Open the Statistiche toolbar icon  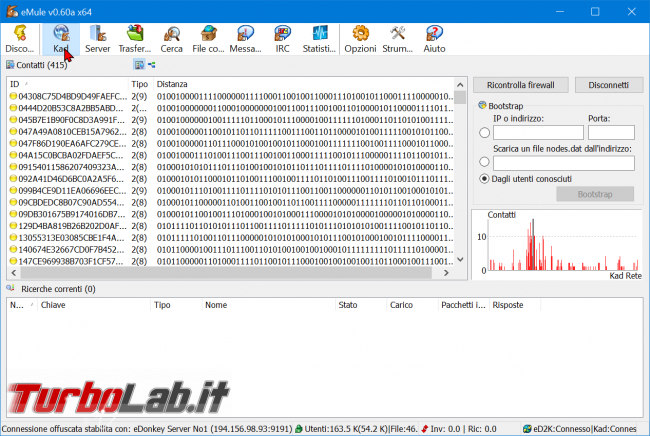pyautogui.click(x=319, y=39)
